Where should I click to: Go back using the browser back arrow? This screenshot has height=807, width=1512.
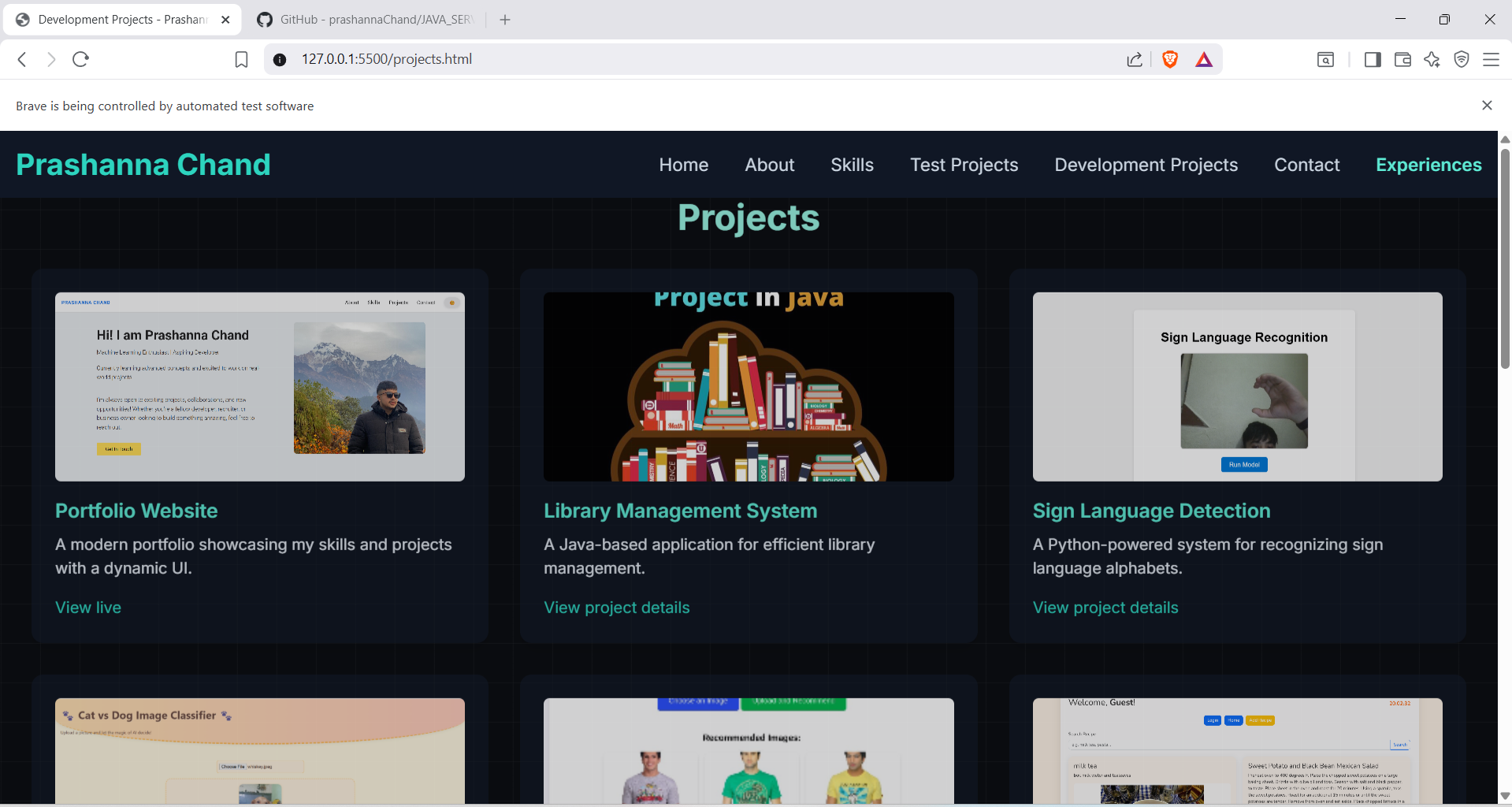tap(22, 59)
